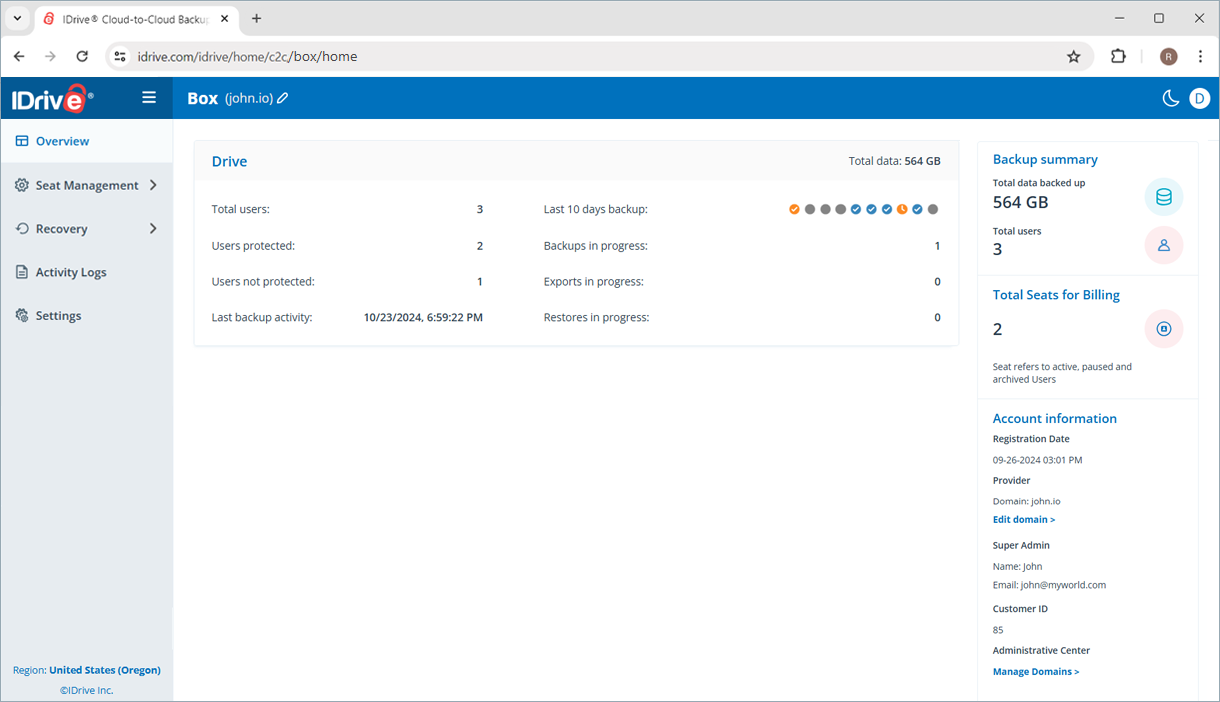
Task: Click the Edit domain link
Action: [1023, 520]
